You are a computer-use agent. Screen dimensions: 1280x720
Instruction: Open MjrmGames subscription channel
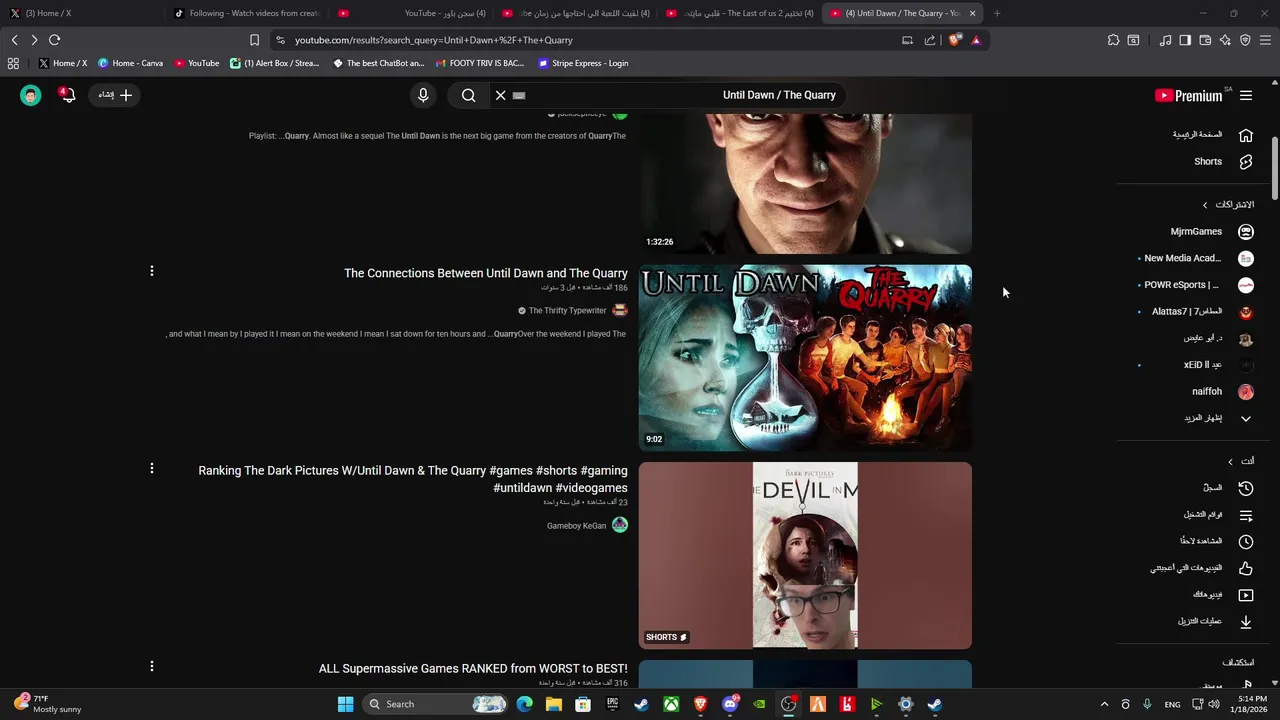point(1211,231)
